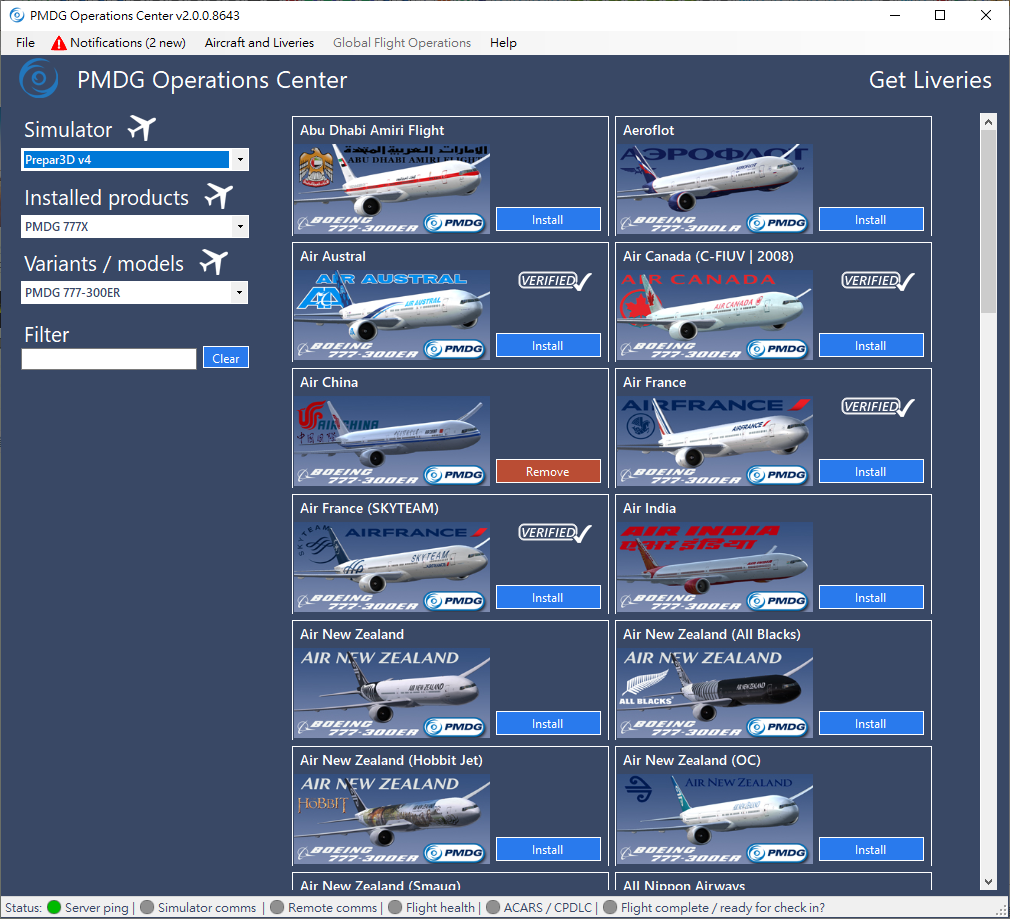Install the Aeroflot livery

(x=871, y=220)
